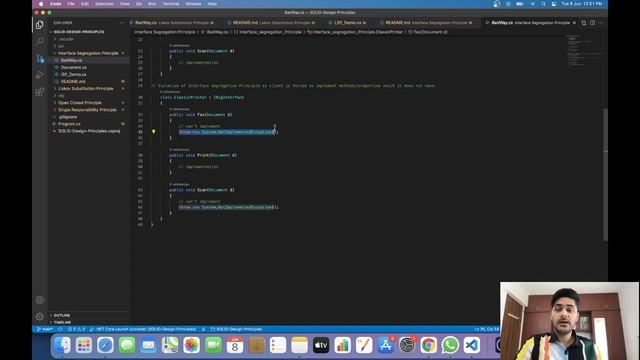The width and height of the screenshot is (640, 360).
Task: Open the Explorer panel ellipsis menu
Action: (122, 23)
